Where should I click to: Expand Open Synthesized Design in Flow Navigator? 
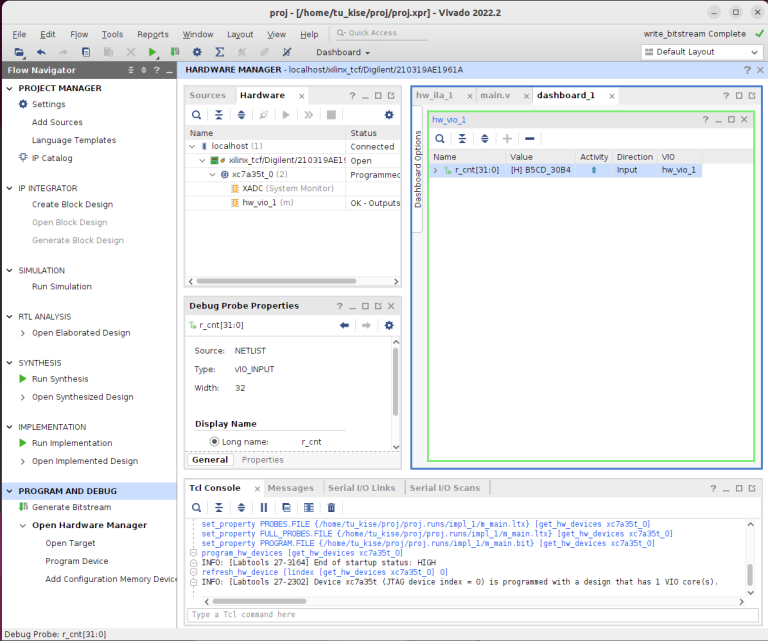click(23, 397)
